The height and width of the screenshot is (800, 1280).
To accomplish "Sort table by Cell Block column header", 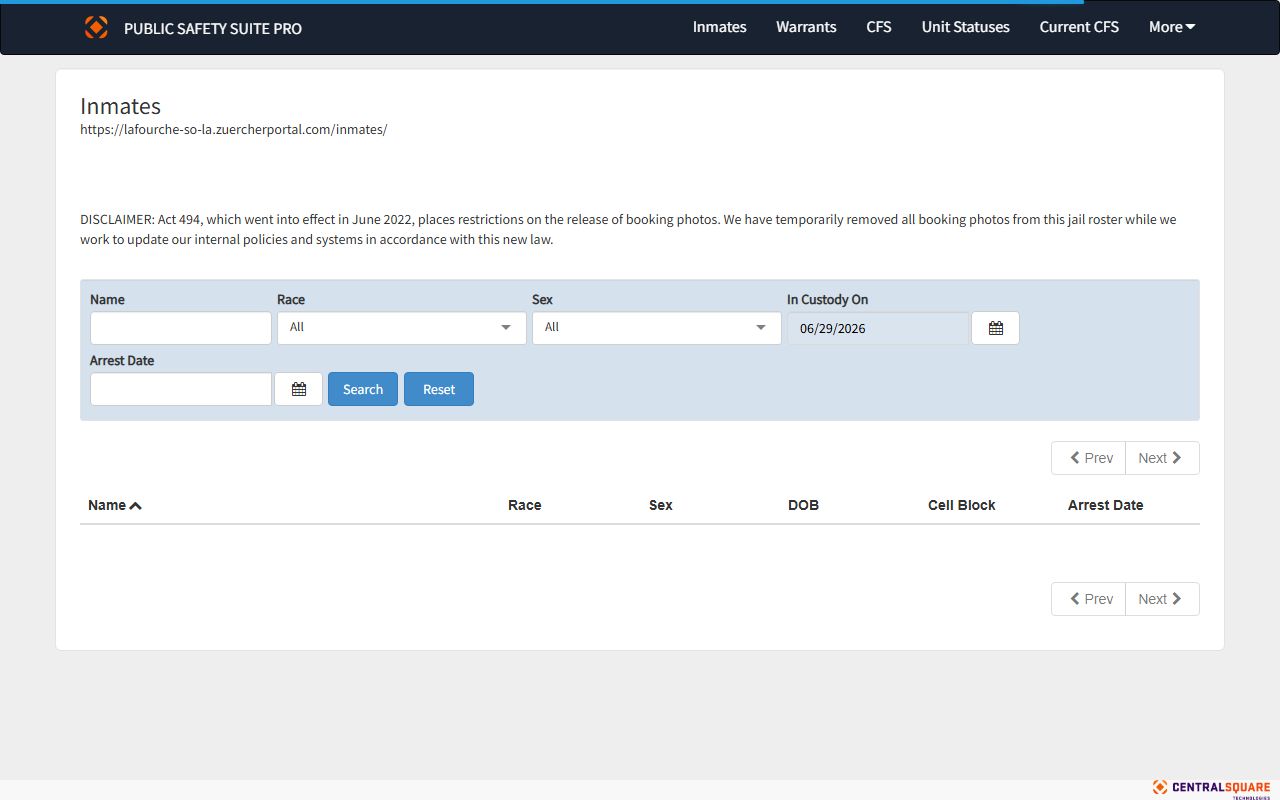I will coord(962,505).
